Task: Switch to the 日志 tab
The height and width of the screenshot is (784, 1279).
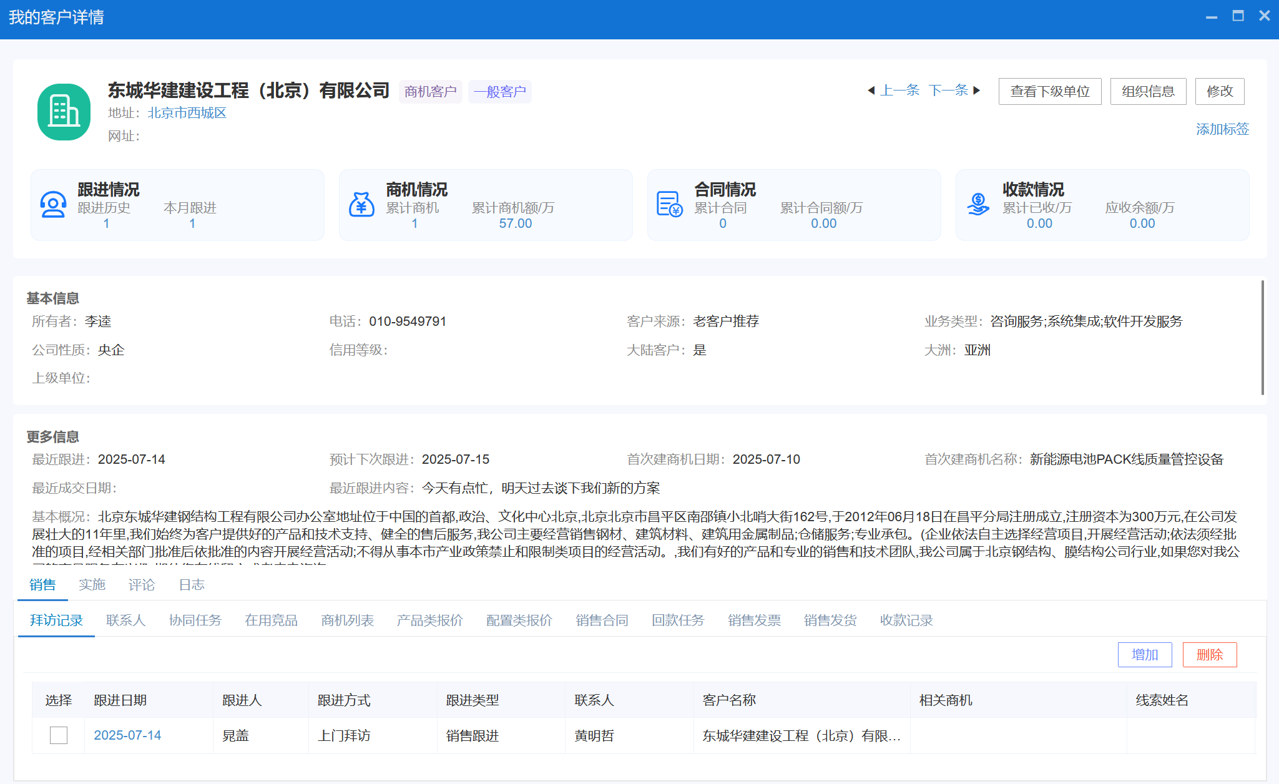Action: click(190, 584)
